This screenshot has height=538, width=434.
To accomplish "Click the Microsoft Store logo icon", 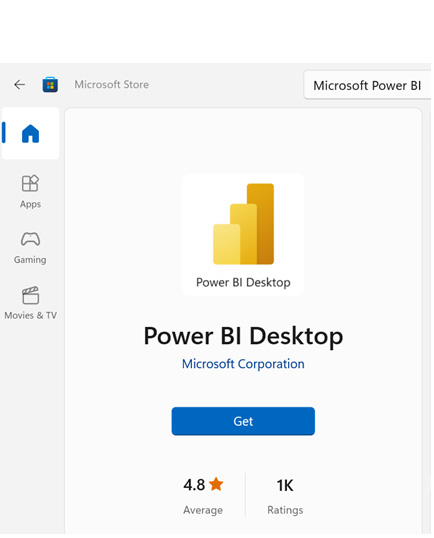I will (50, 84).
